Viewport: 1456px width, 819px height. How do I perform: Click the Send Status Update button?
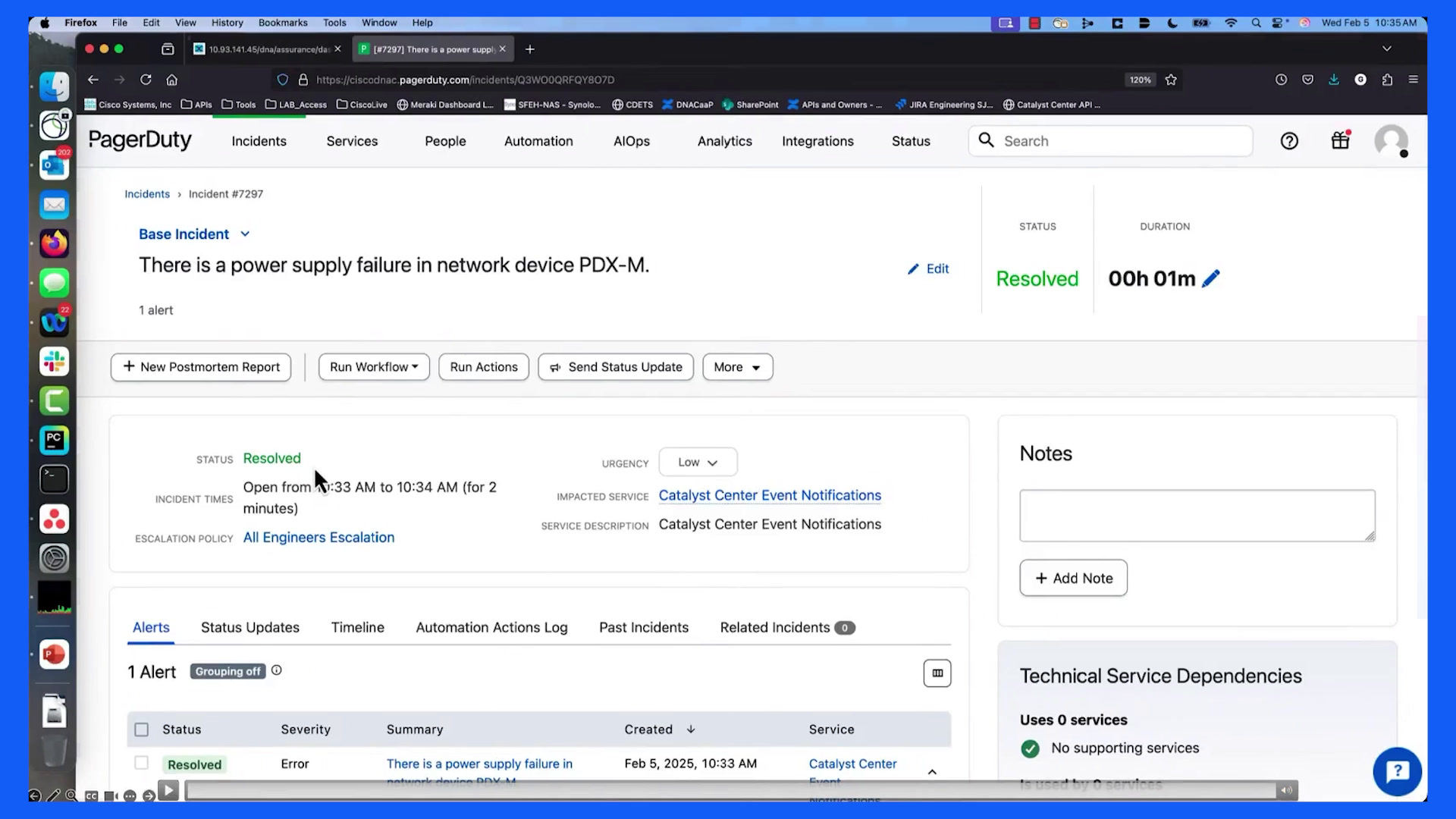(x=616, y=367)
